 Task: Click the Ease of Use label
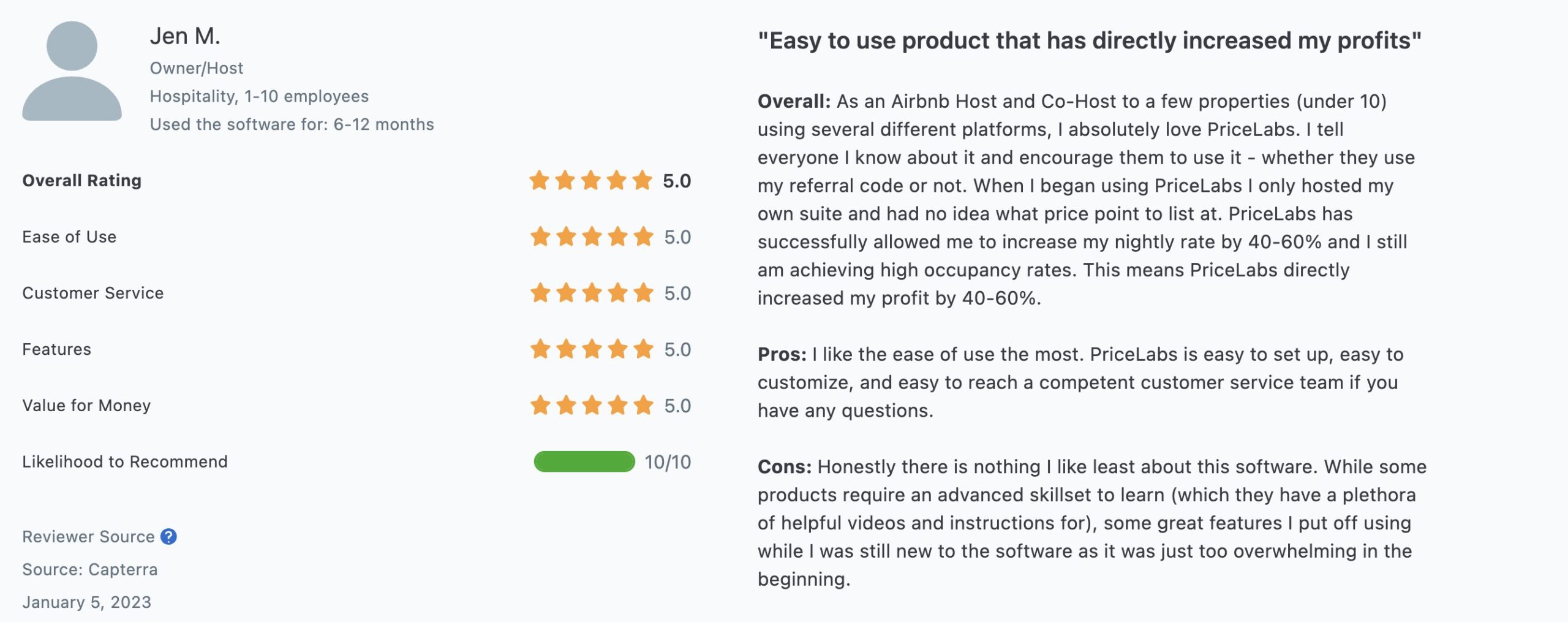click(x=69, y=237)
